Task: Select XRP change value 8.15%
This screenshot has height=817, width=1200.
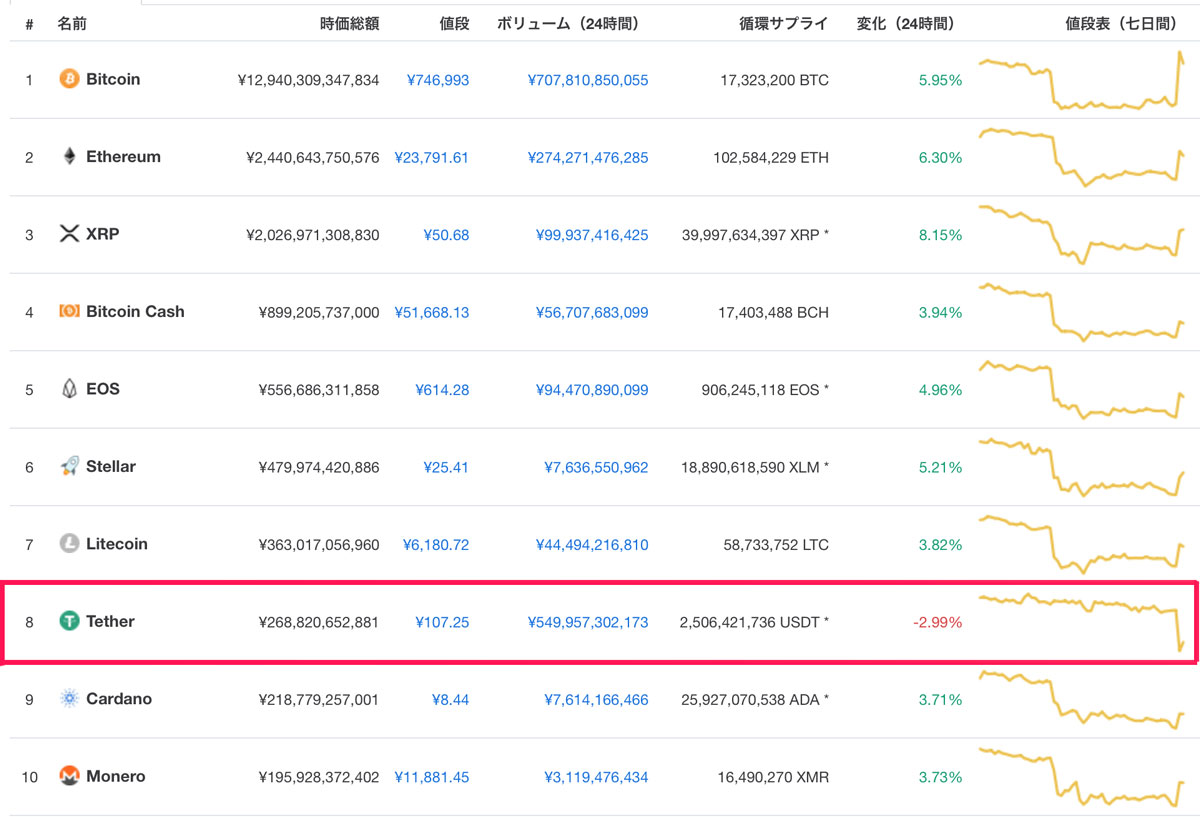Action: [940, 235]
